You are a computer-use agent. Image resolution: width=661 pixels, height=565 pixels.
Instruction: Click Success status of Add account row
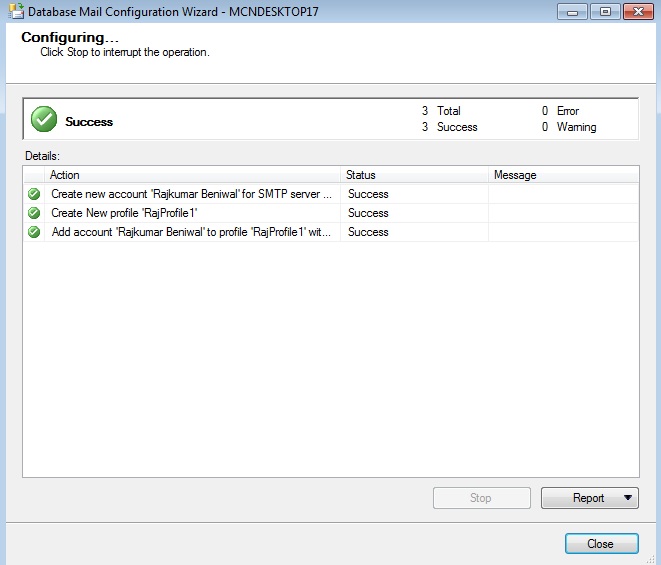click(368, 232)
